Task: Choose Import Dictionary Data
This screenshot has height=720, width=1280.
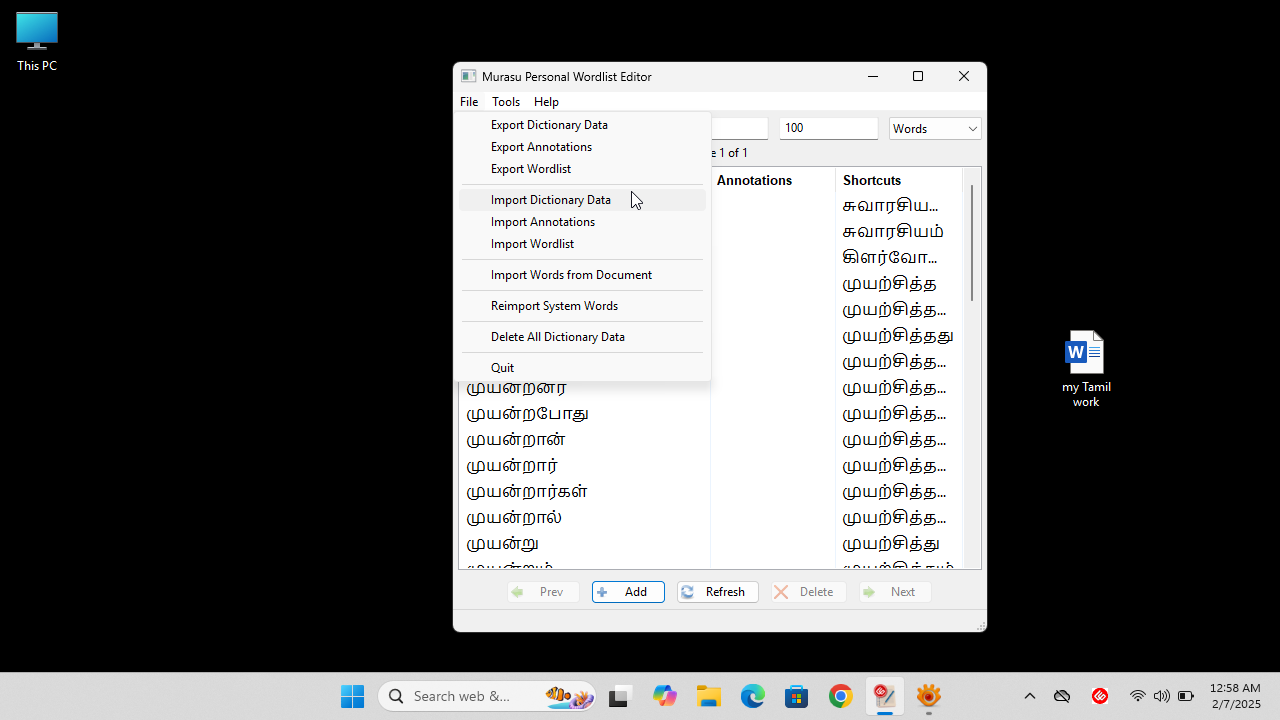Action: (x=551, y=200)
